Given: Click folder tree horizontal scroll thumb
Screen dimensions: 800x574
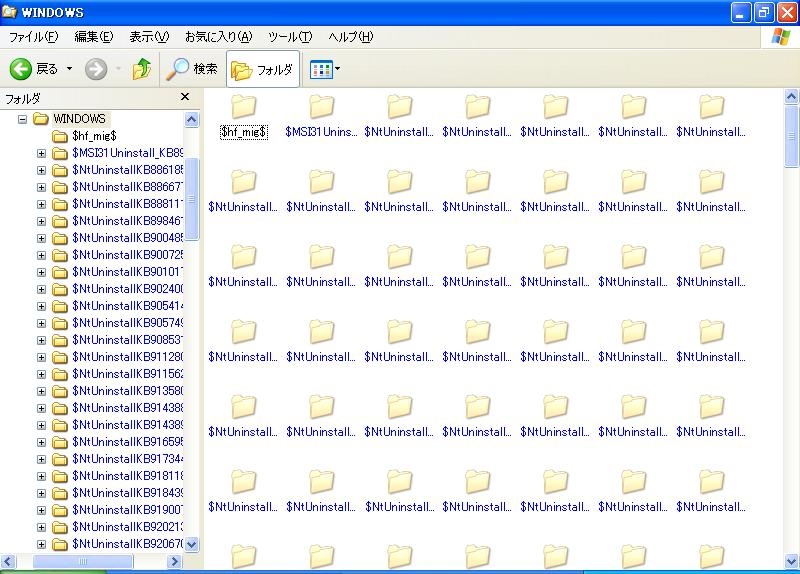Looking at the screenshot, I should [83, 562].
